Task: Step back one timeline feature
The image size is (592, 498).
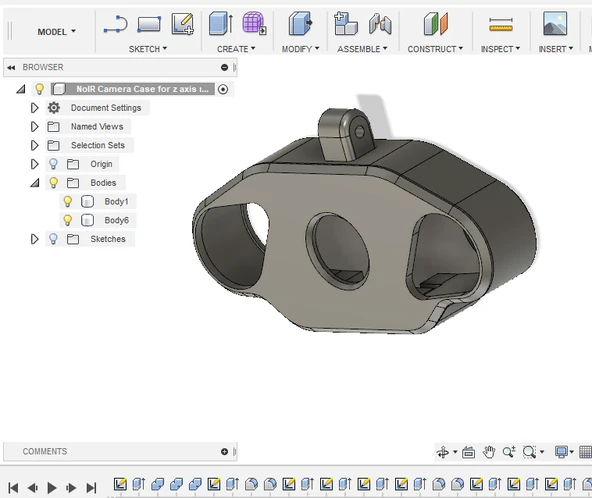Action: click(32, 488)
